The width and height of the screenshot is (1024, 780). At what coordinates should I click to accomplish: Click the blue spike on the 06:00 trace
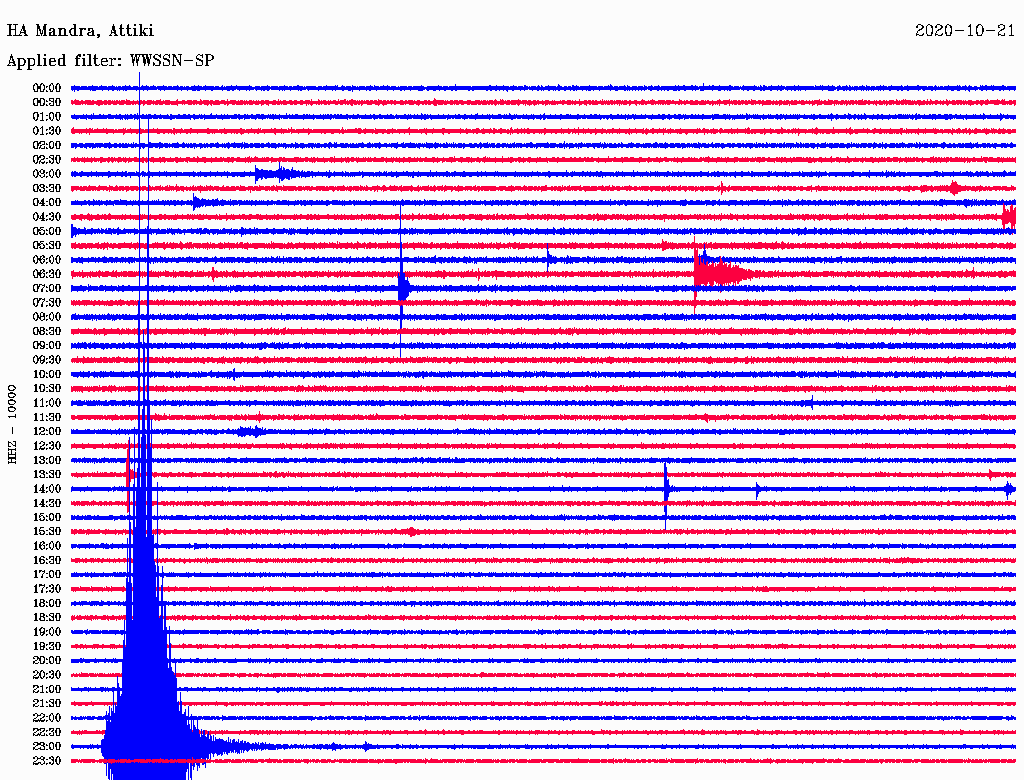click(x=549, y=259)
